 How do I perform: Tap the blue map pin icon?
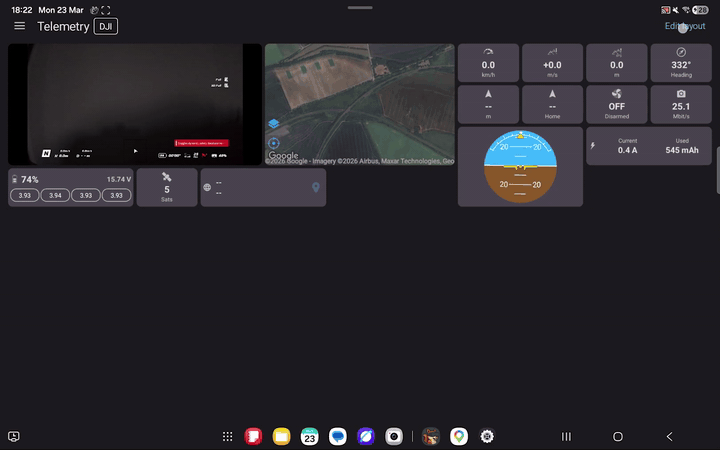pyautogui.click(x=315, y=187)
